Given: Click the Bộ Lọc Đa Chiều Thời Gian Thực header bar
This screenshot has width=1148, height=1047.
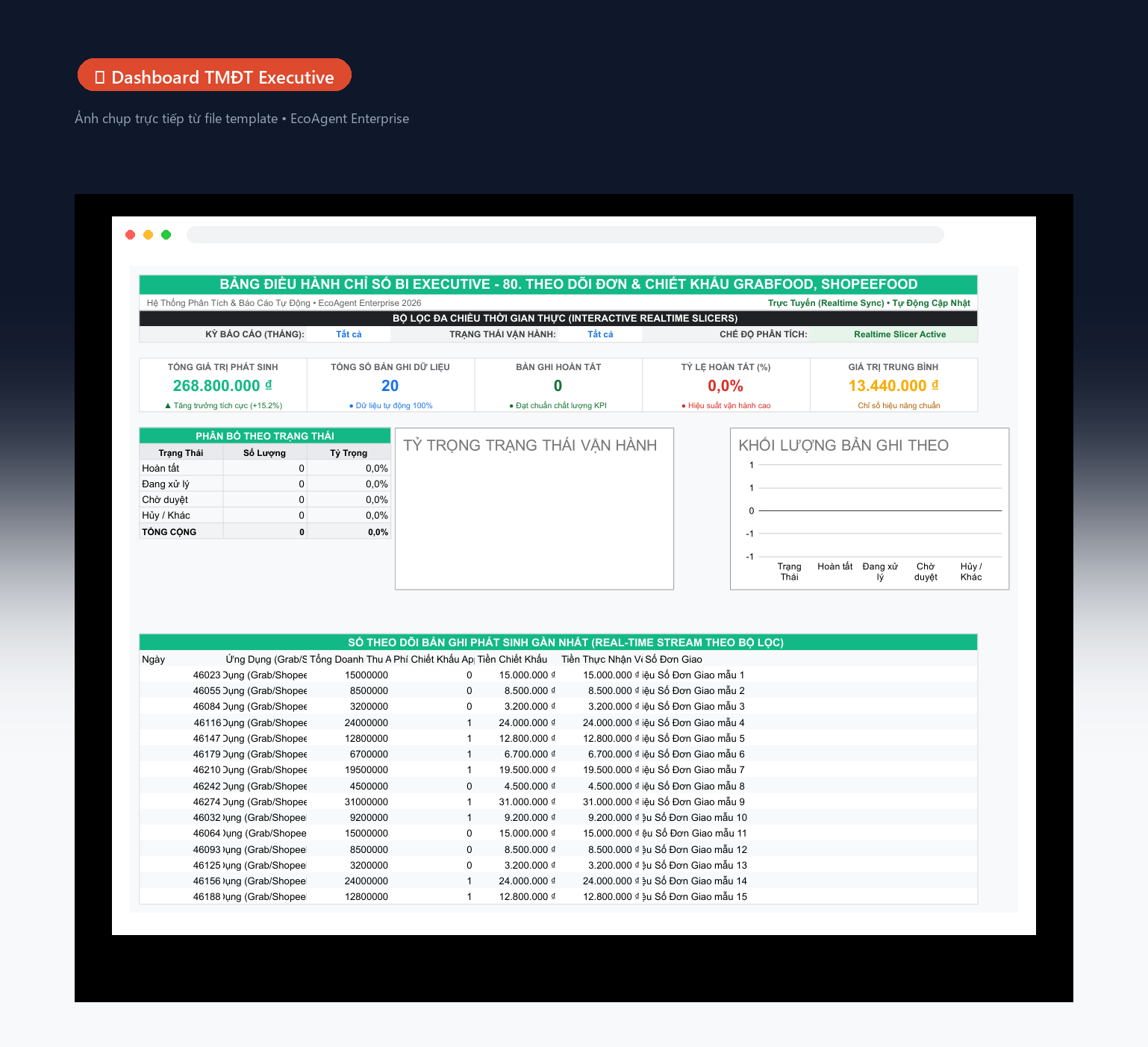Looking at the screenshot, I should coord(558,319).
